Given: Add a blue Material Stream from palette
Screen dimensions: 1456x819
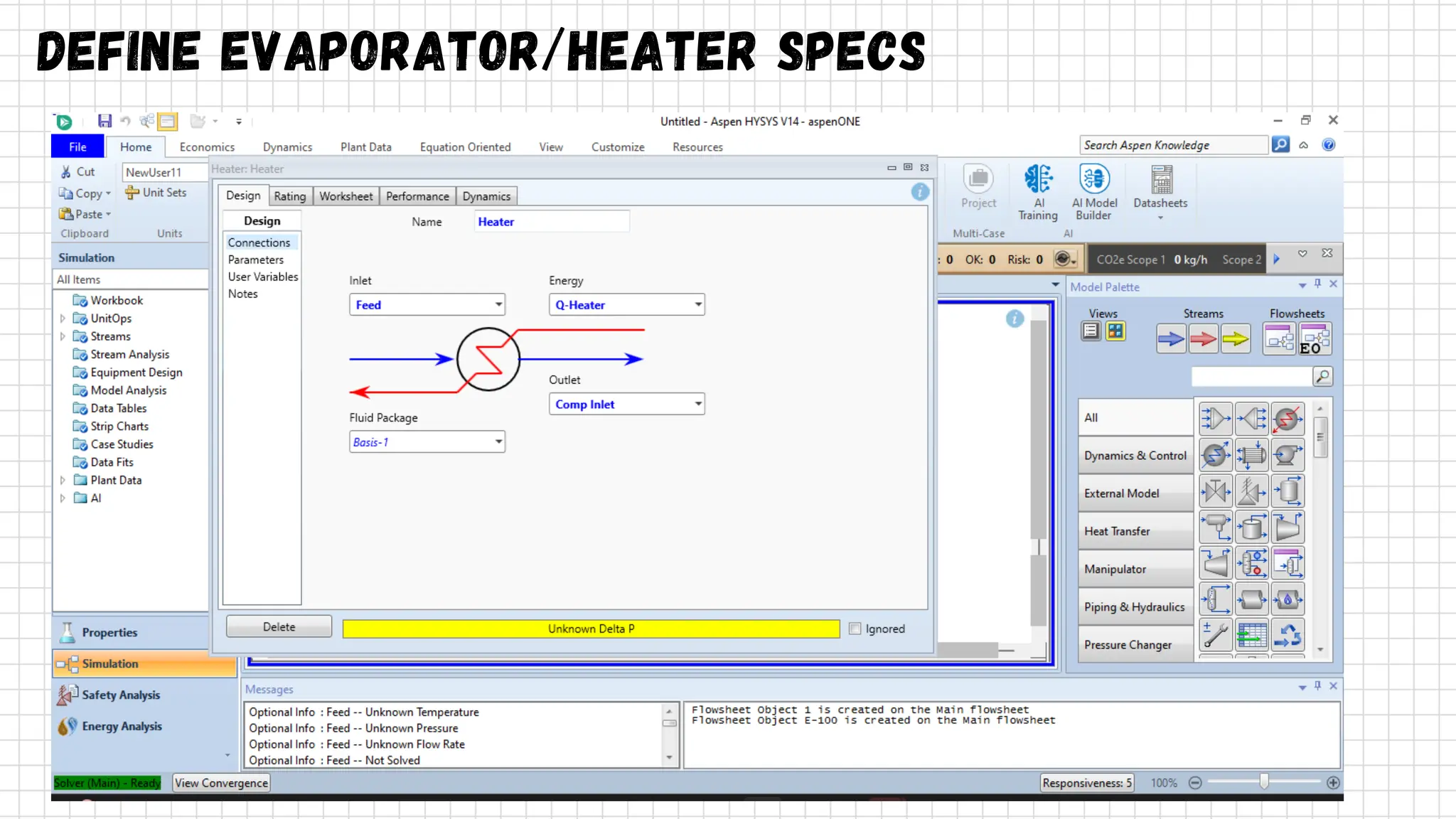Looking at the screenshot, I should tap(1170, 339).
